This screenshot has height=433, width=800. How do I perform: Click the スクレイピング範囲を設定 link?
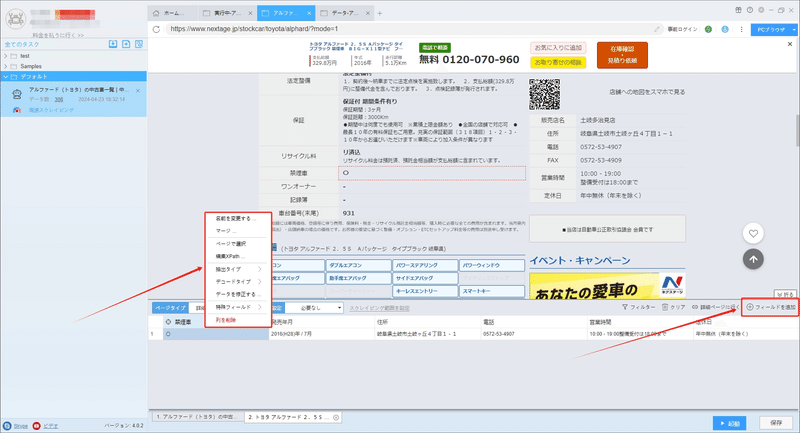point(380,308)
